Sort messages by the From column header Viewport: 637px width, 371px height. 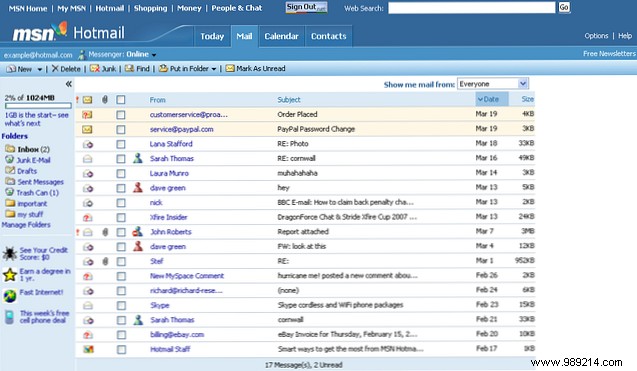pos(157,100)
